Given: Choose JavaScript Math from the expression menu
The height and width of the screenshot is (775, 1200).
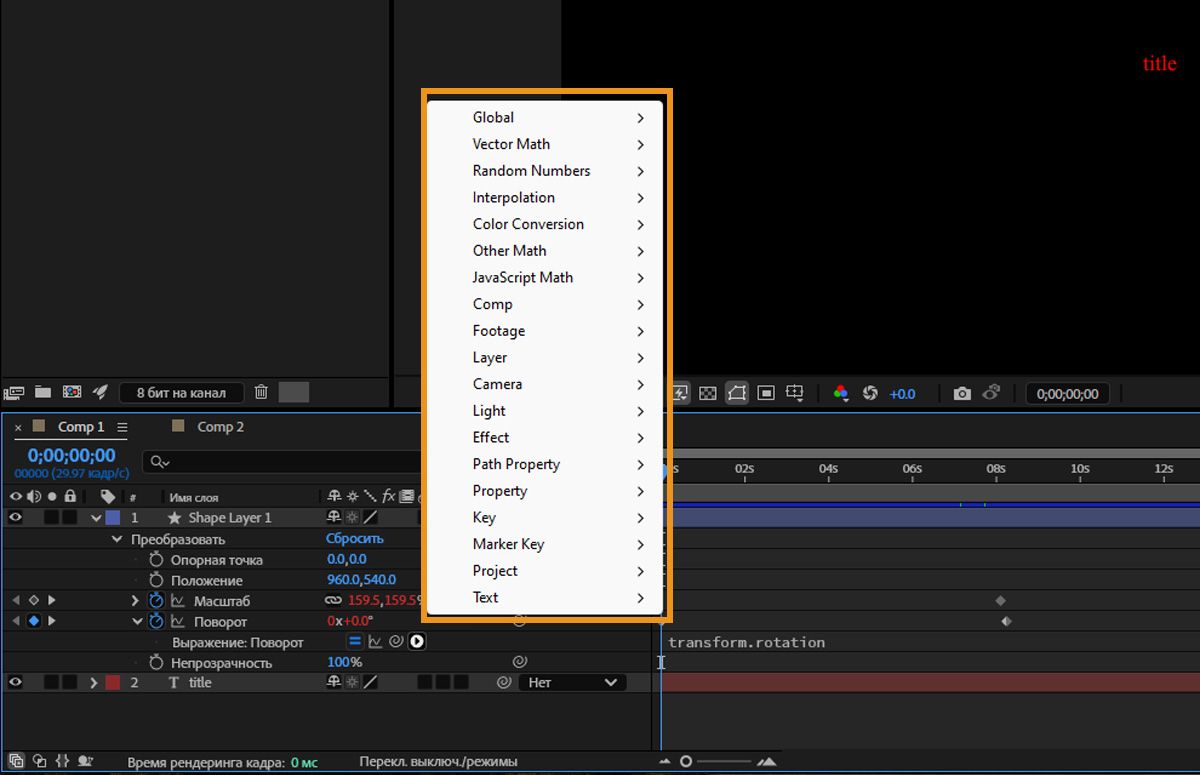Looking at the screenshot, I should click(x=522, y=277).
